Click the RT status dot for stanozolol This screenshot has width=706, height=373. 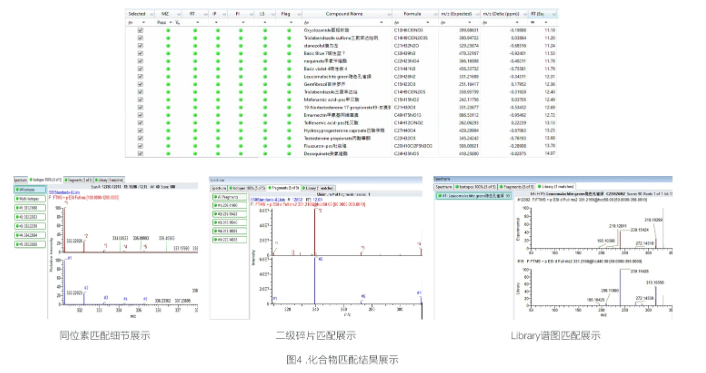point(195,45)
